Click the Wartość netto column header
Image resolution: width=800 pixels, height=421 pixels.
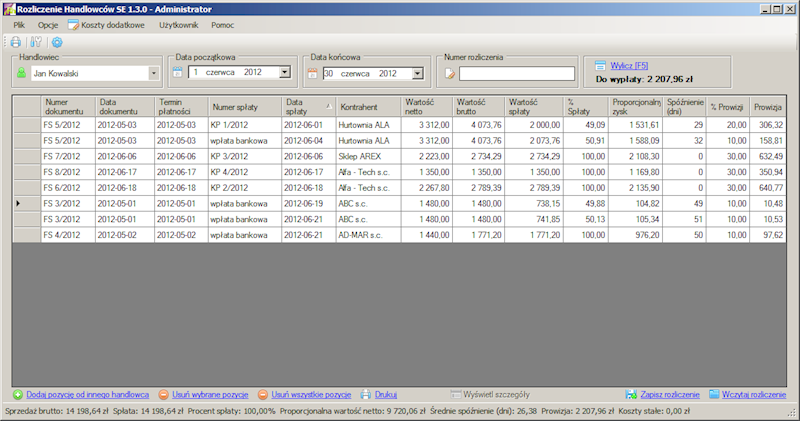(x=427, y=107)
